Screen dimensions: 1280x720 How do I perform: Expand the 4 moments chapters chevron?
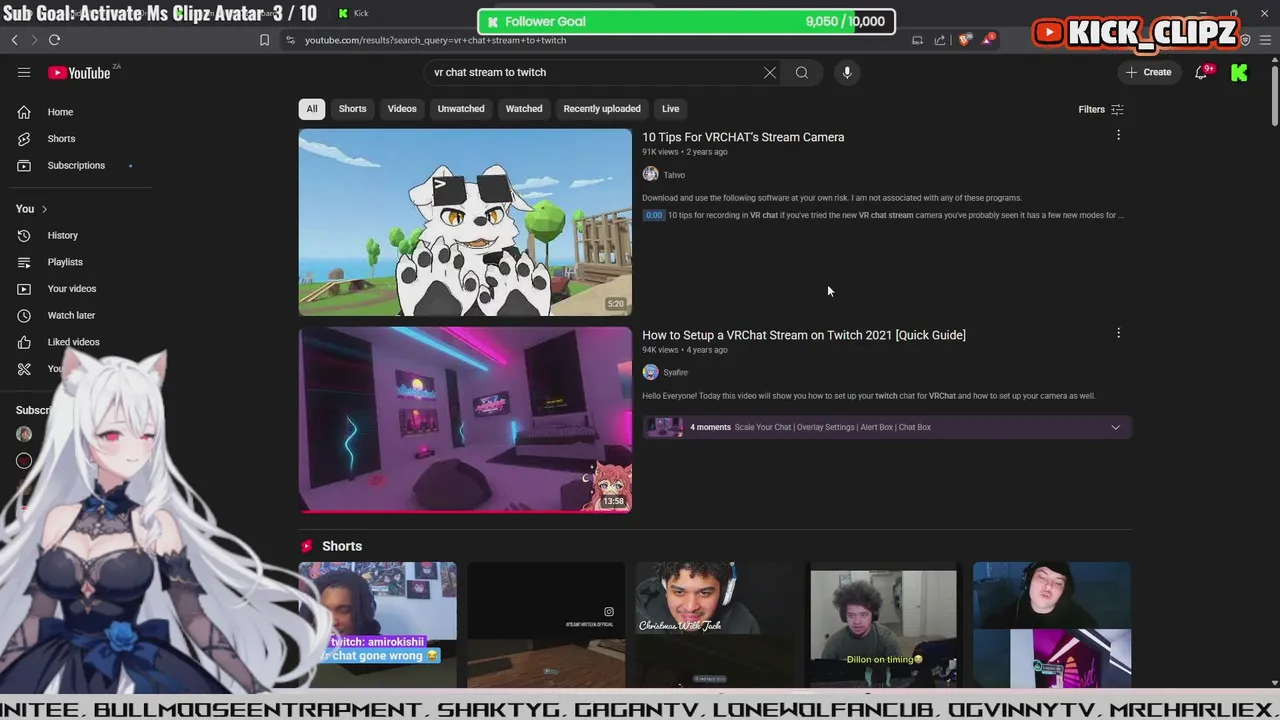coord(1115,427)
